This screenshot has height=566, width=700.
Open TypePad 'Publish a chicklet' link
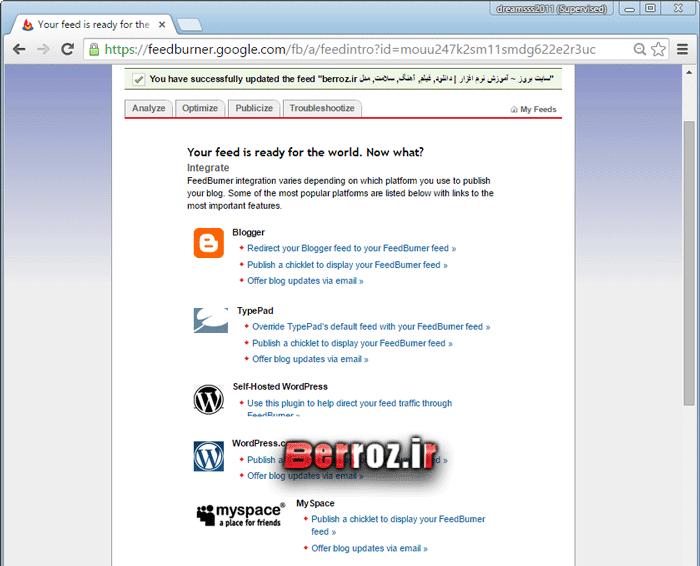click(352, 343)
